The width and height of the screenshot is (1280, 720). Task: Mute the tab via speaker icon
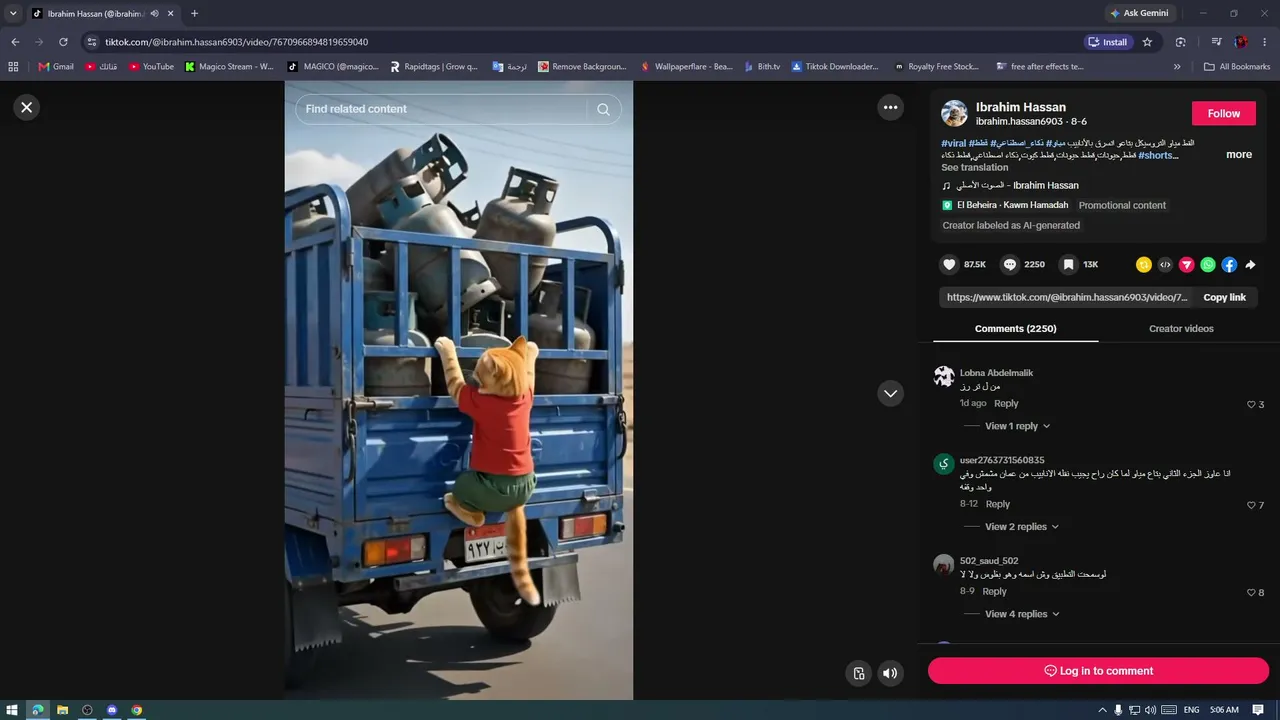(x=154, y=14)
